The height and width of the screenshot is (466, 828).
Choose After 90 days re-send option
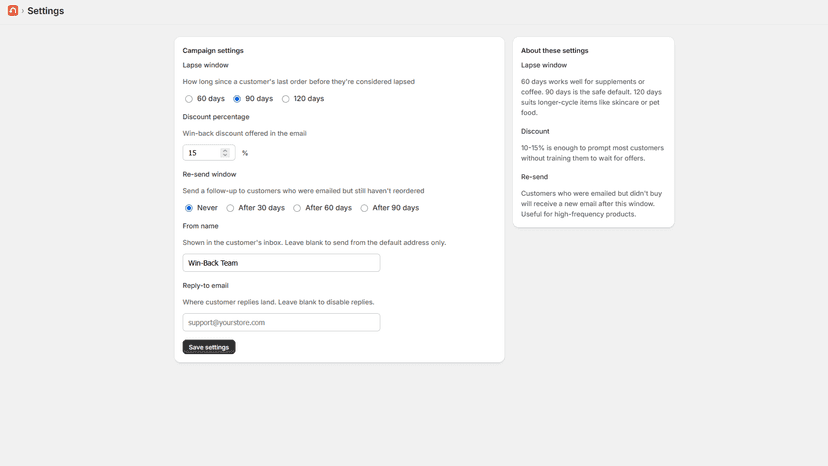click(364, 208)
